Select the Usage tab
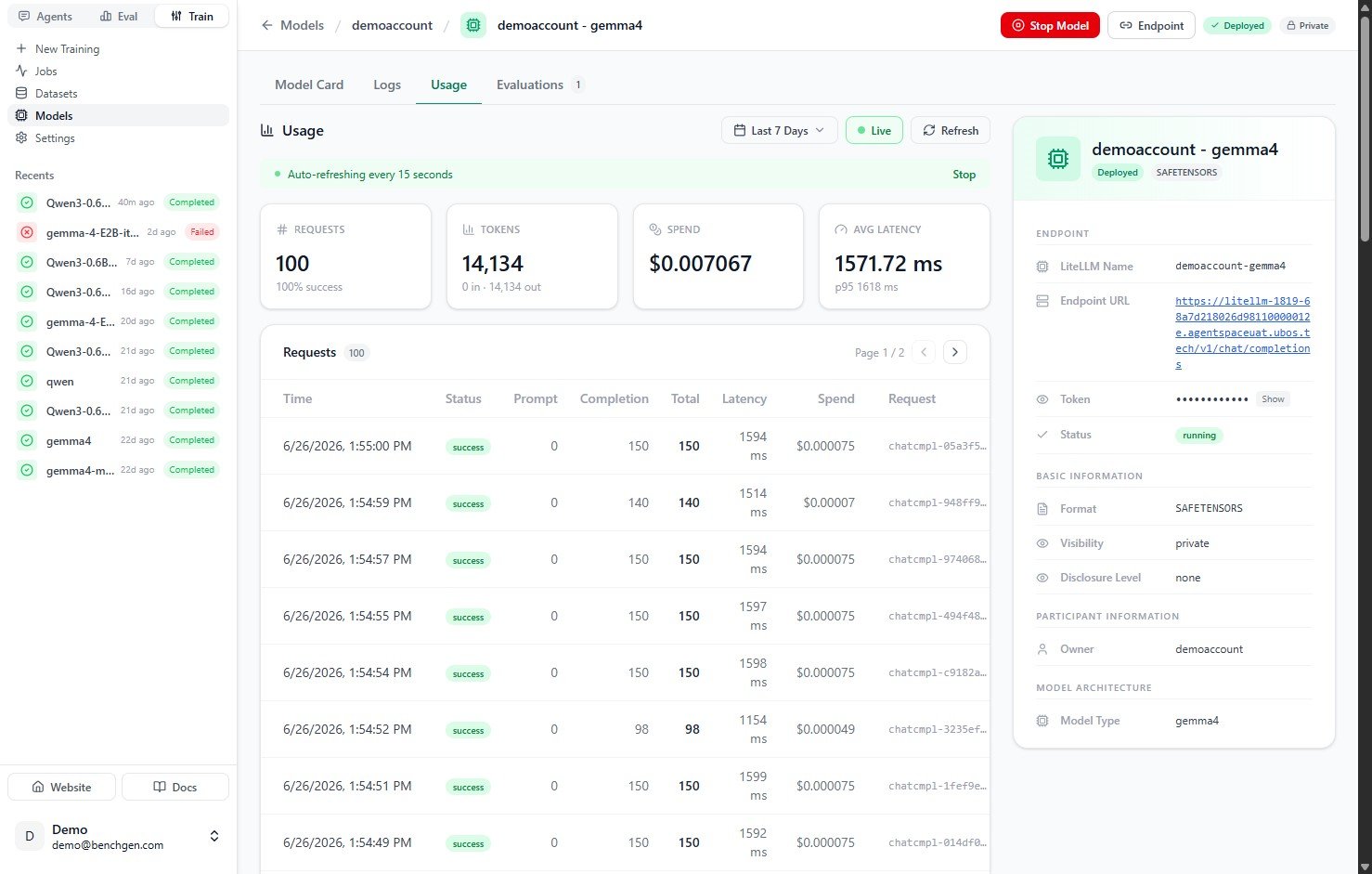The image size is (1372, 874). tap(448, 85)
